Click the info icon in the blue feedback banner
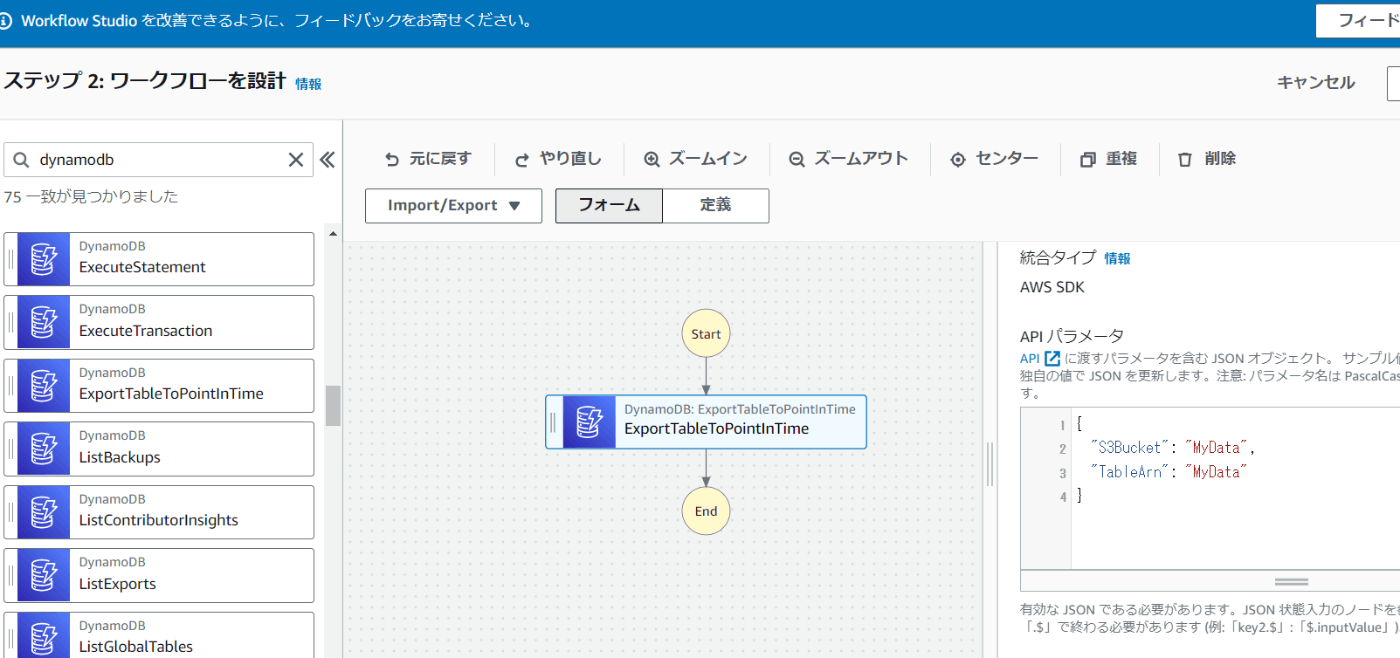Screen dimensions: 1400x658 tap(5, 21)
